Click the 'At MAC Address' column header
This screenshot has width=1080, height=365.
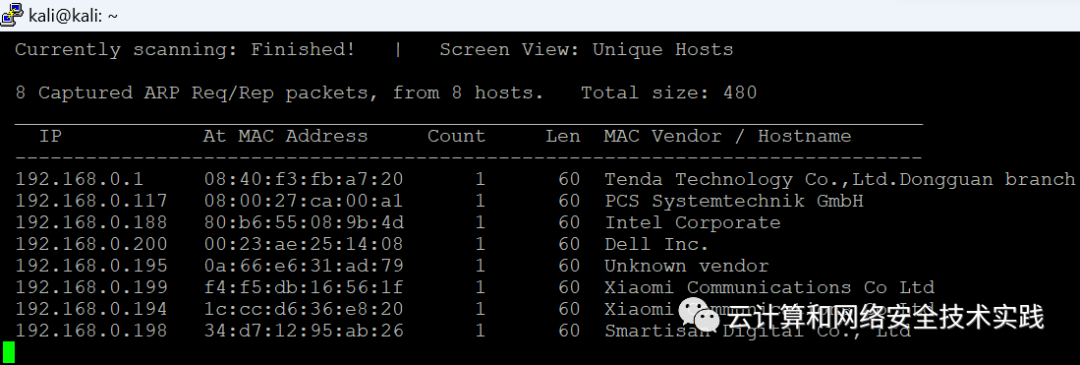click(285, 136)
